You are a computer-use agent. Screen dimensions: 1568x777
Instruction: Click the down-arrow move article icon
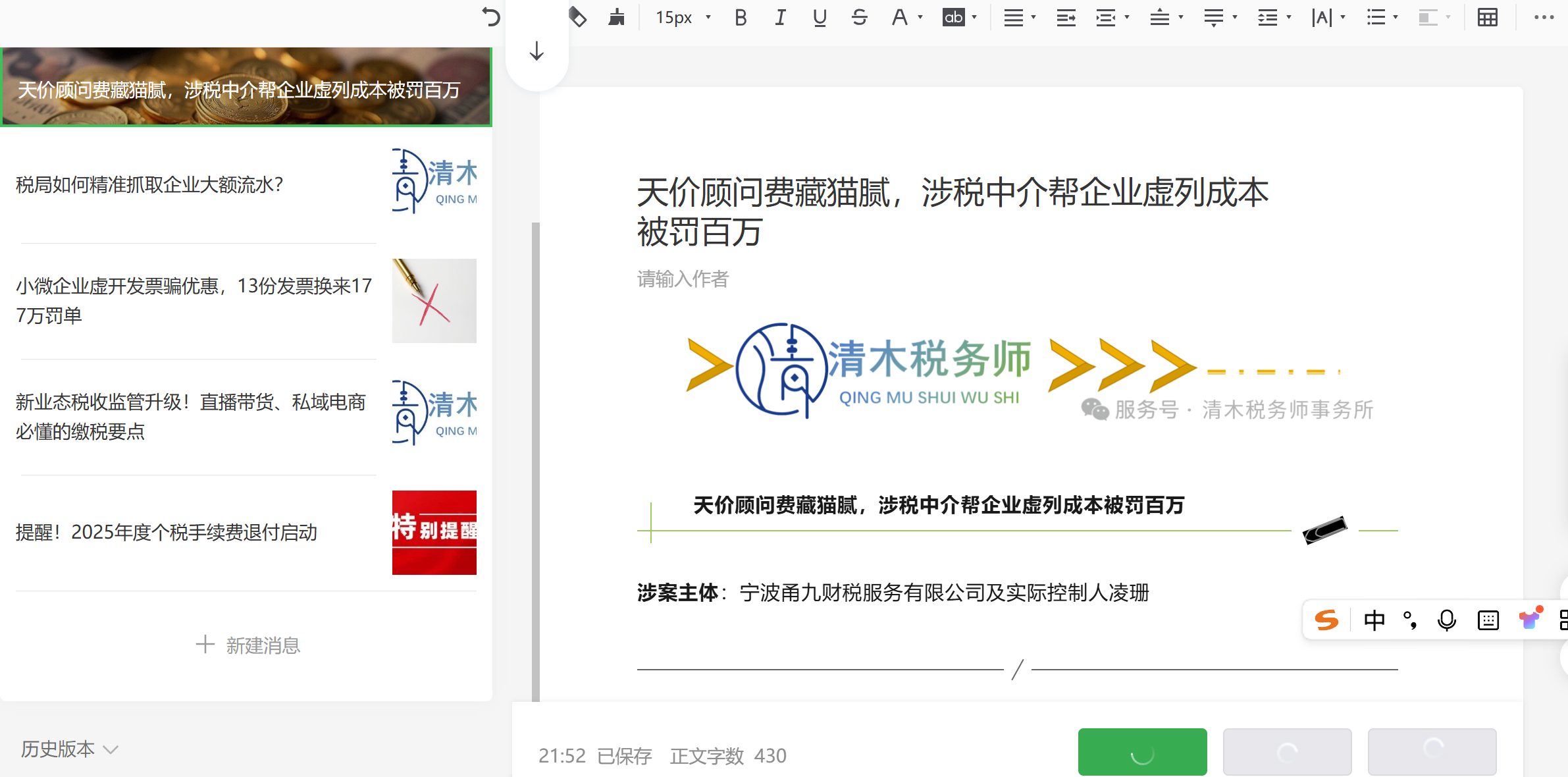click(536, 51)
